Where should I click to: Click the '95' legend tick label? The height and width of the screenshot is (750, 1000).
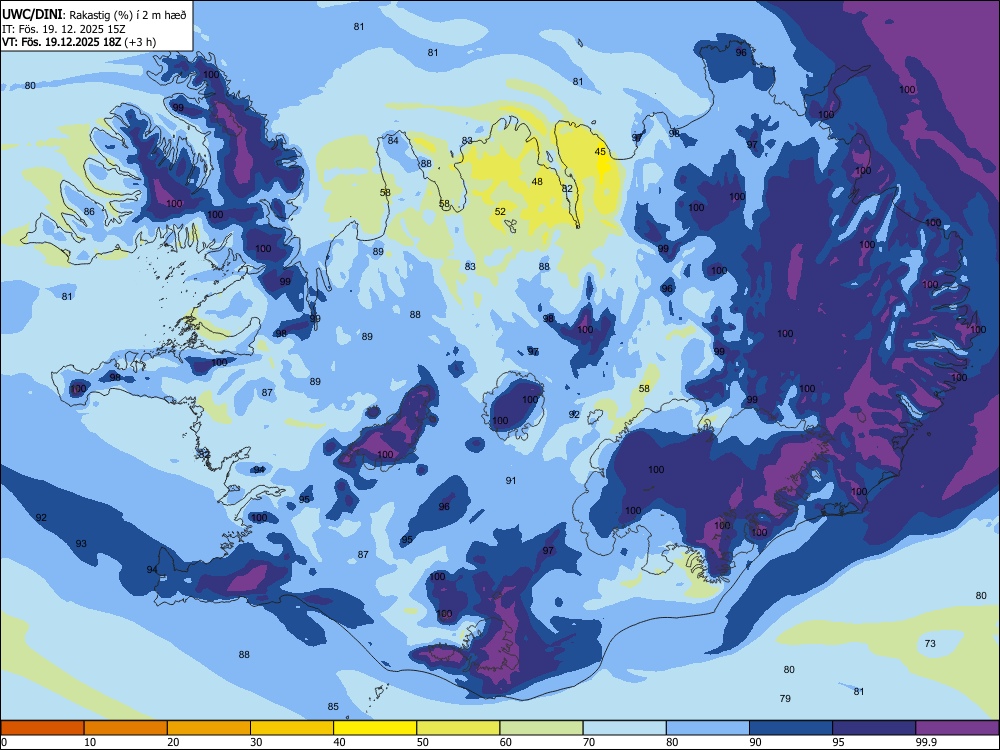[838, 742]
